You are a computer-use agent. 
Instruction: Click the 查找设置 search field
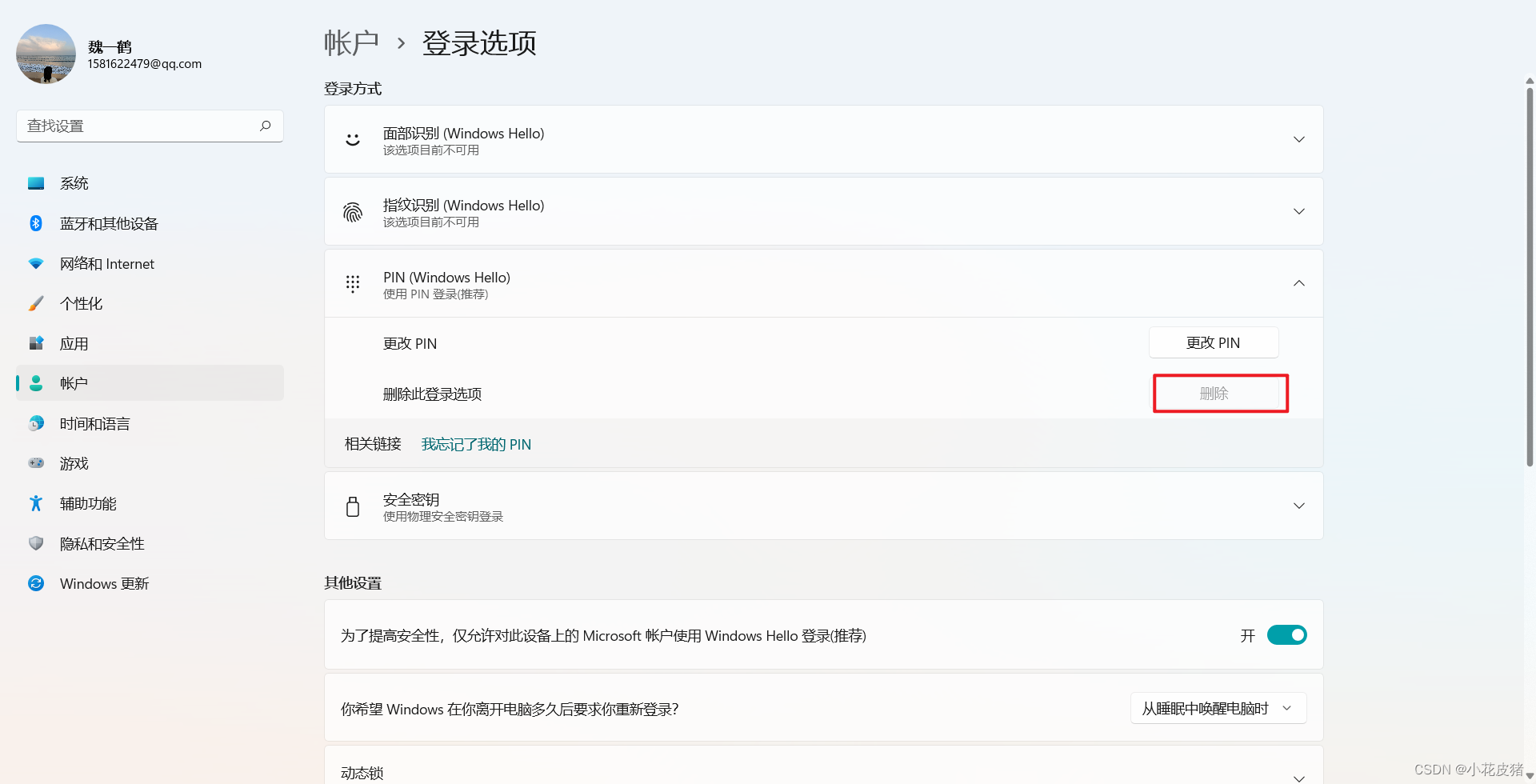[150, 126]
